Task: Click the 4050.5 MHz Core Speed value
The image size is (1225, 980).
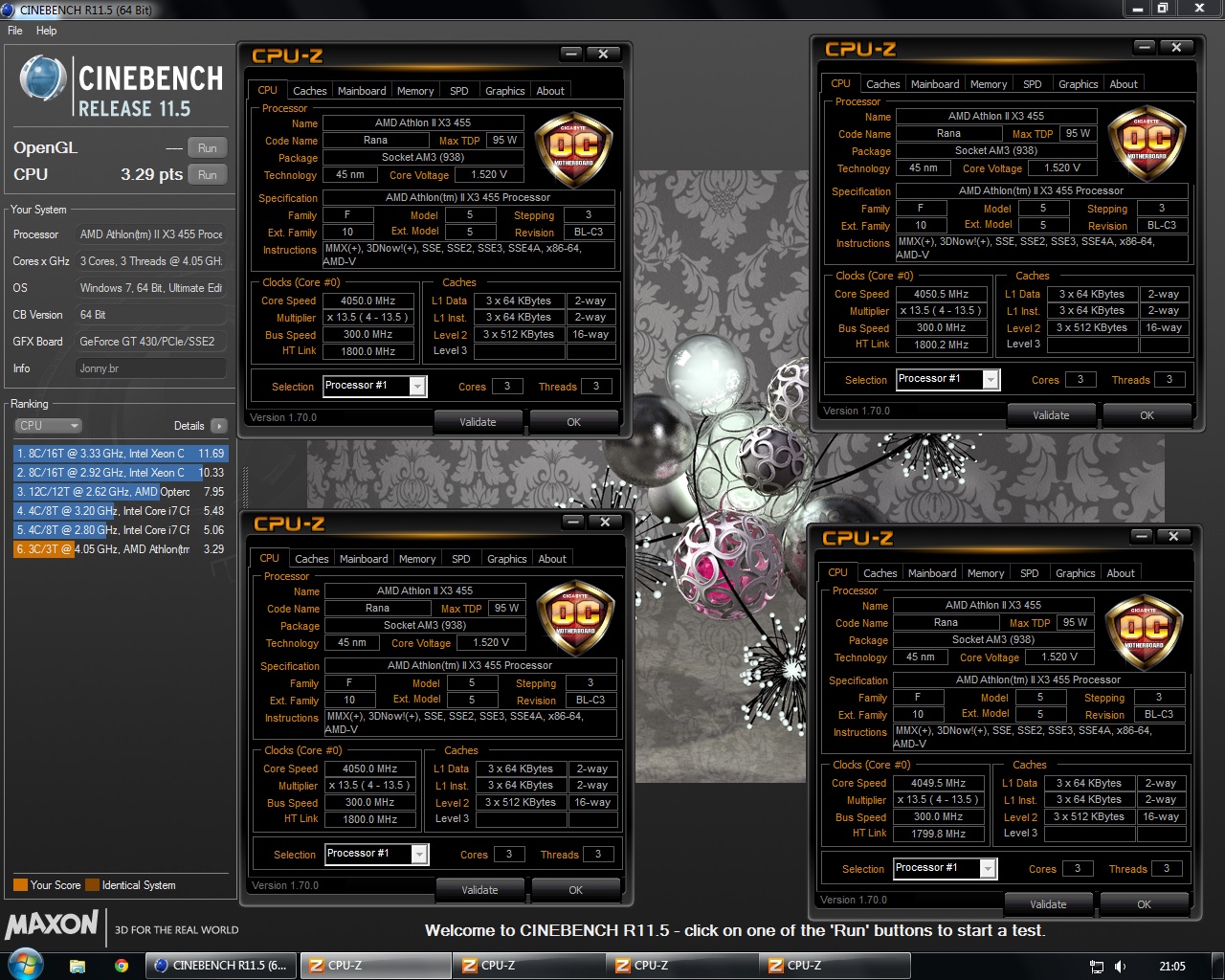Action: 941,294
